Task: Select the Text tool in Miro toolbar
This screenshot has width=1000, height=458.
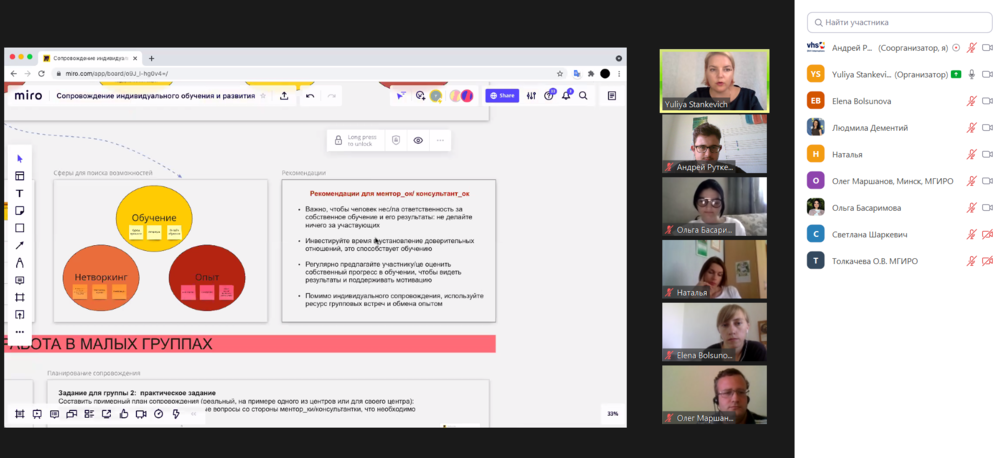Action: pos(19,193)
